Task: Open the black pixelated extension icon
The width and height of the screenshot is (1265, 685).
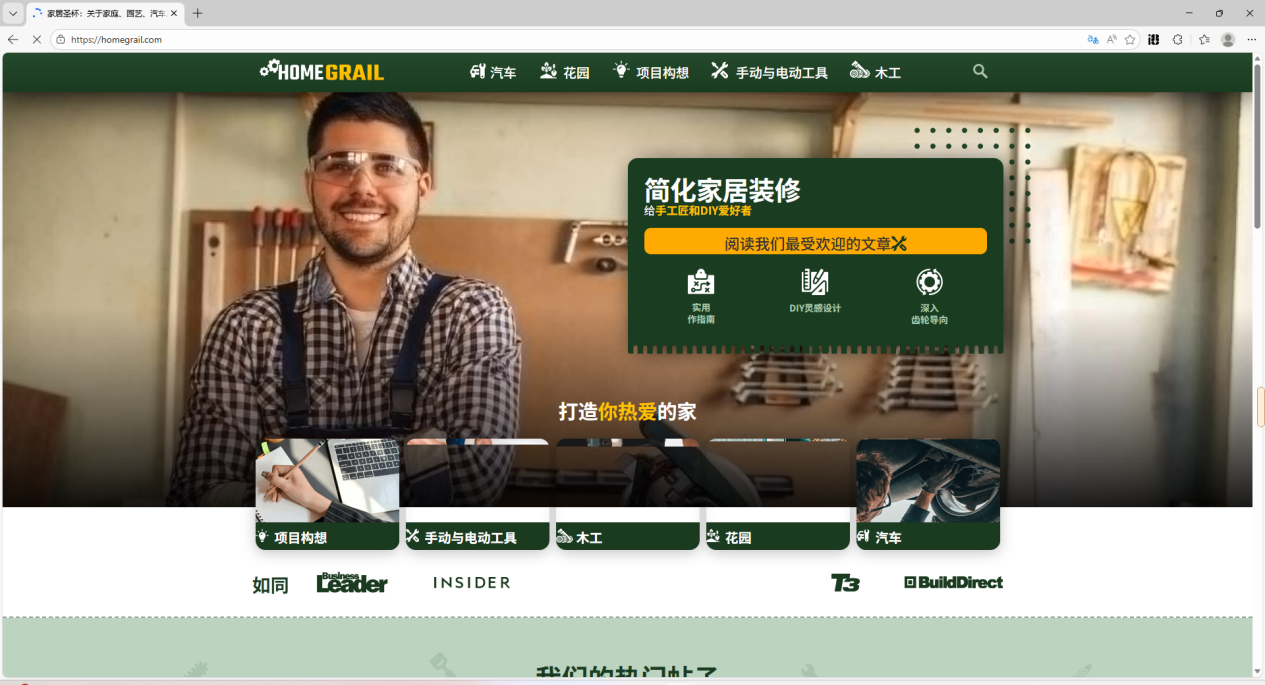Action: (x=1153, y=39)
